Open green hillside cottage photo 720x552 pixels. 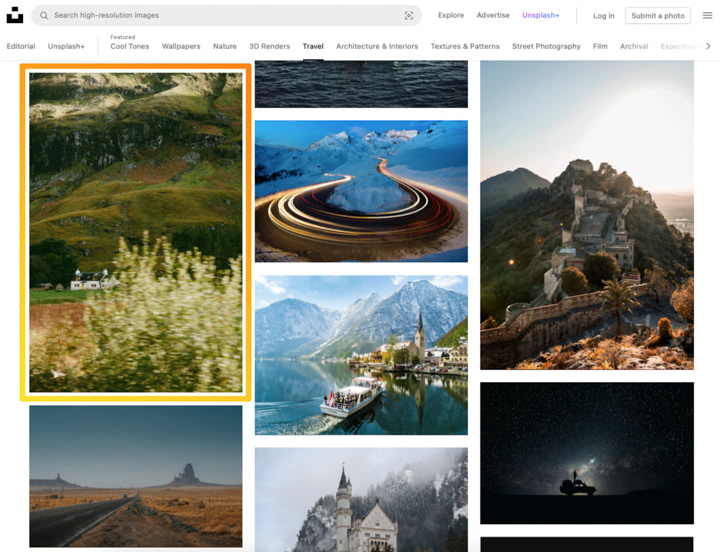point(135,232)
